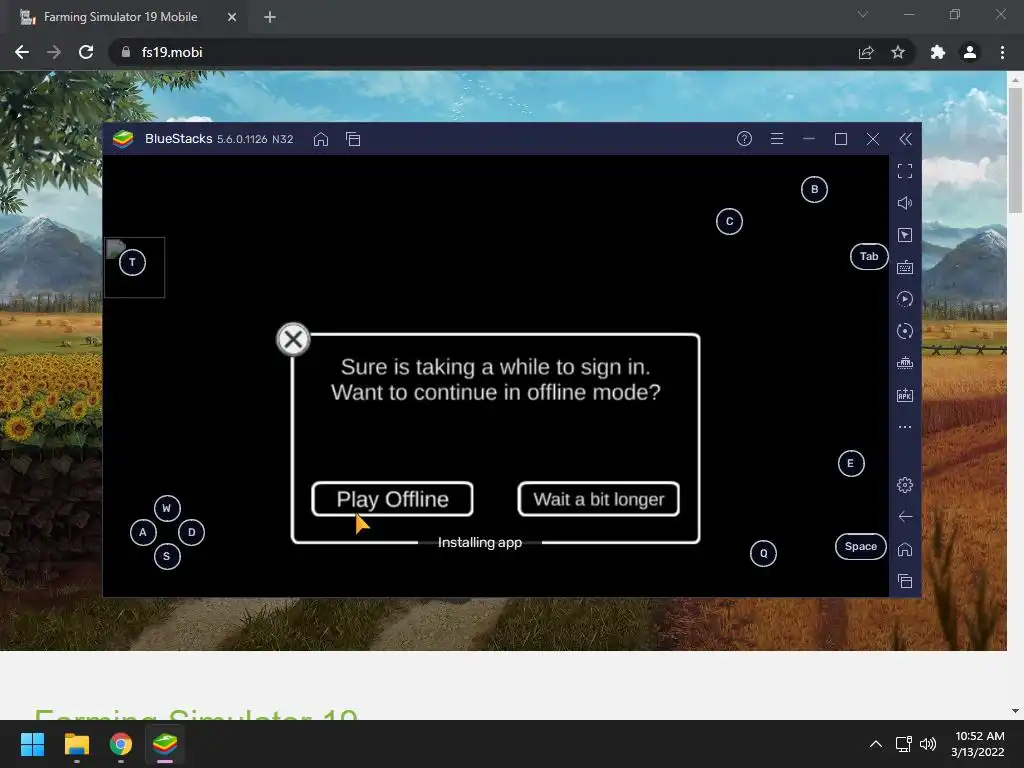Click the T key overlay control
The width and height of the screenshot is (1024, 768).
(x=132, y=263)
